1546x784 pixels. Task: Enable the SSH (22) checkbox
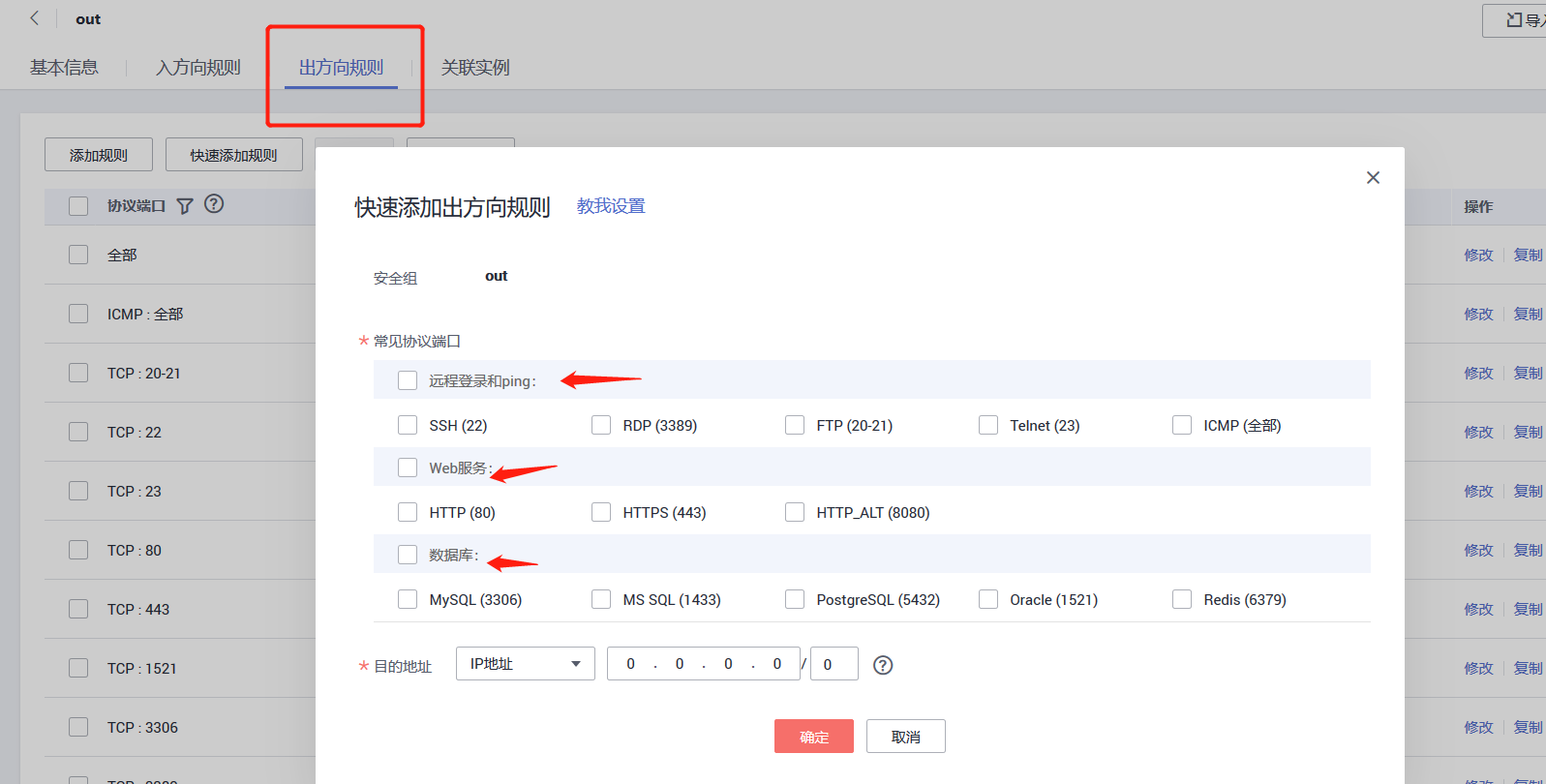tap(408, 425)
